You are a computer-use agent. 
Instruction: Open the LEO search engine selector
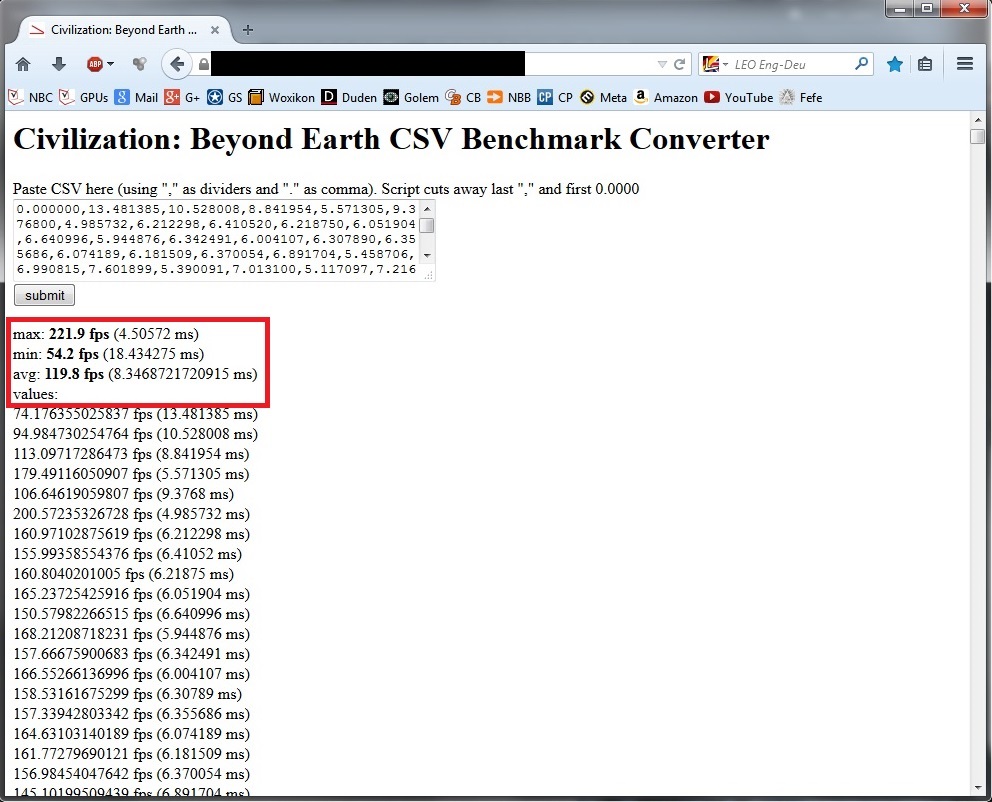(x=715, y=64)
